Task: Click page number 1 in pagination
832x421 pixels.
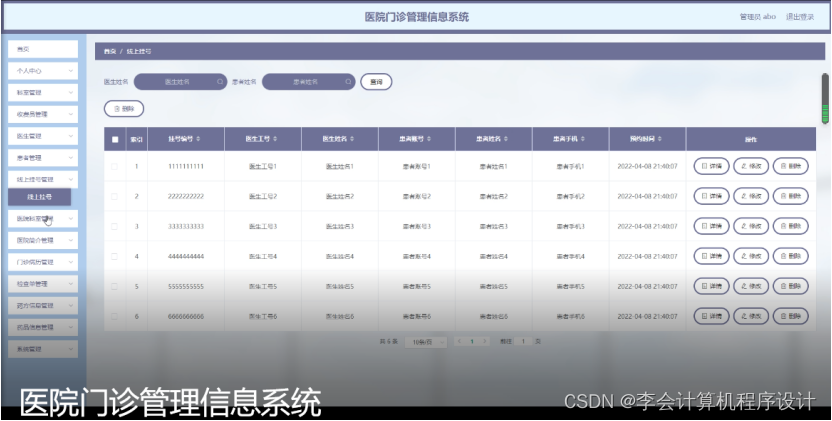Action: click(x=472, y=341)
